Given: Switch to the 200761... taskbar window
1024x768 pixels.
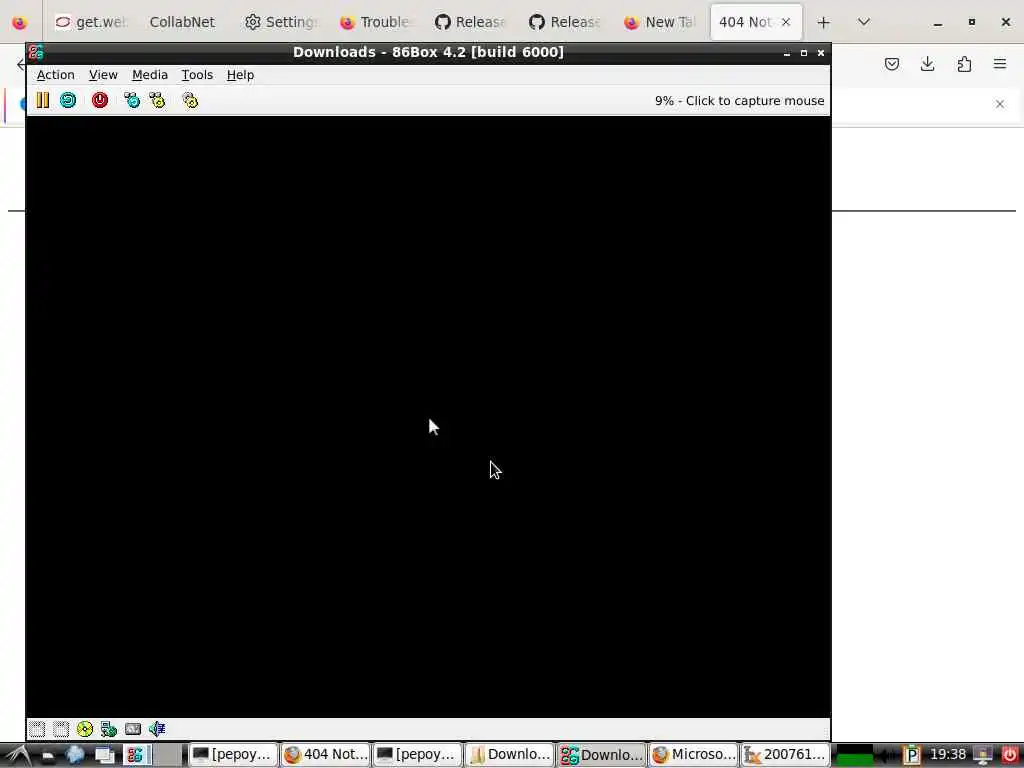Looking at the screenshot, I should (786, 755).
